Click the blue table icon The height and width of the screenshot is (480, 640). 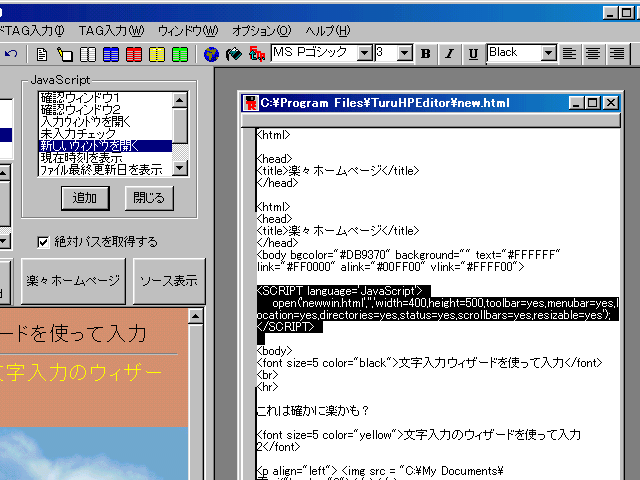111,54
